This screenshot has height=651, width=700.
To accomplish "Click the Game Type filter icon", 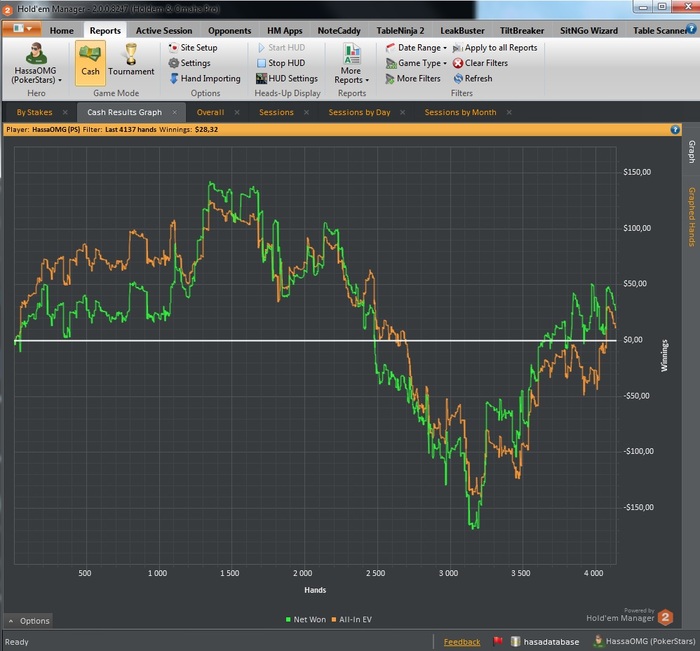I will pyautogui.click(x=391, y=63).
